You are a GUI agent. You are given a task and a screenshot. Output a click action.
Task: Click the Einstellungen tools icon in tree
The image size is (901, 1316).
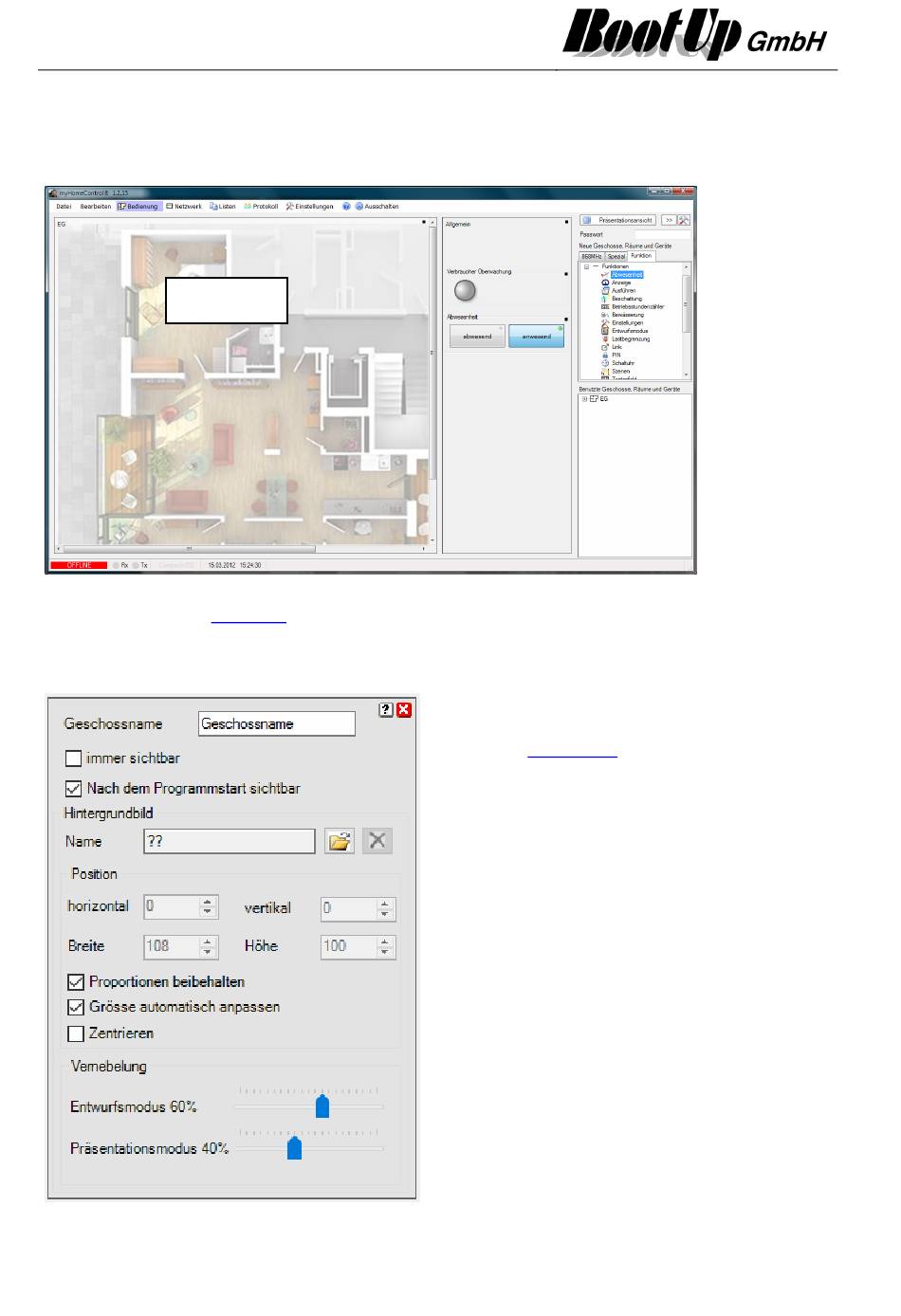point(605,322)
